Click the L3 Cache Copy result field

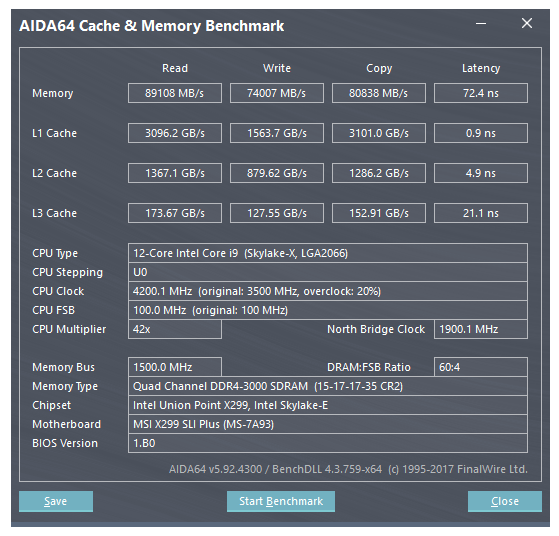coord(379,213)
